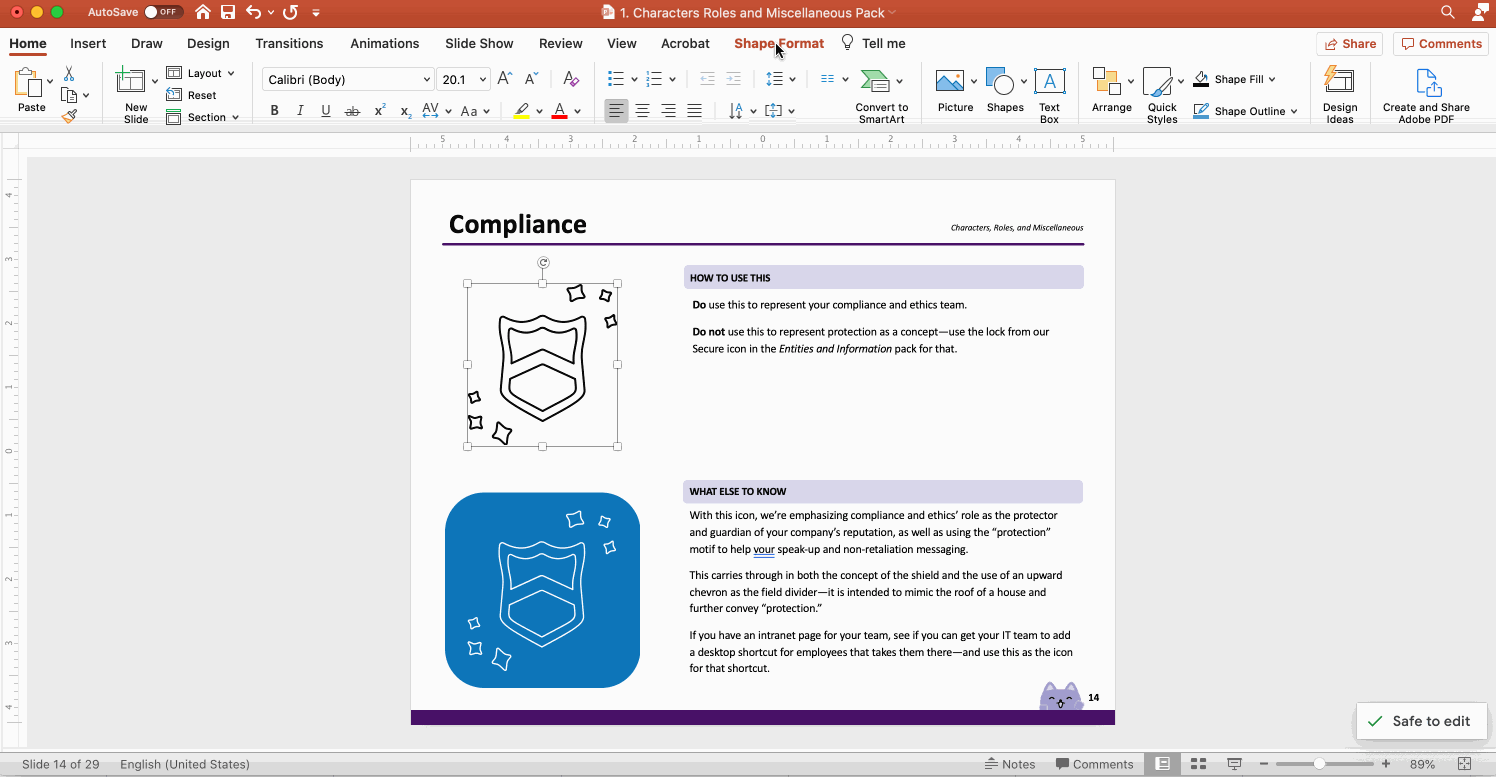
Task: Increase list indent level
Action: coord(733,79)
